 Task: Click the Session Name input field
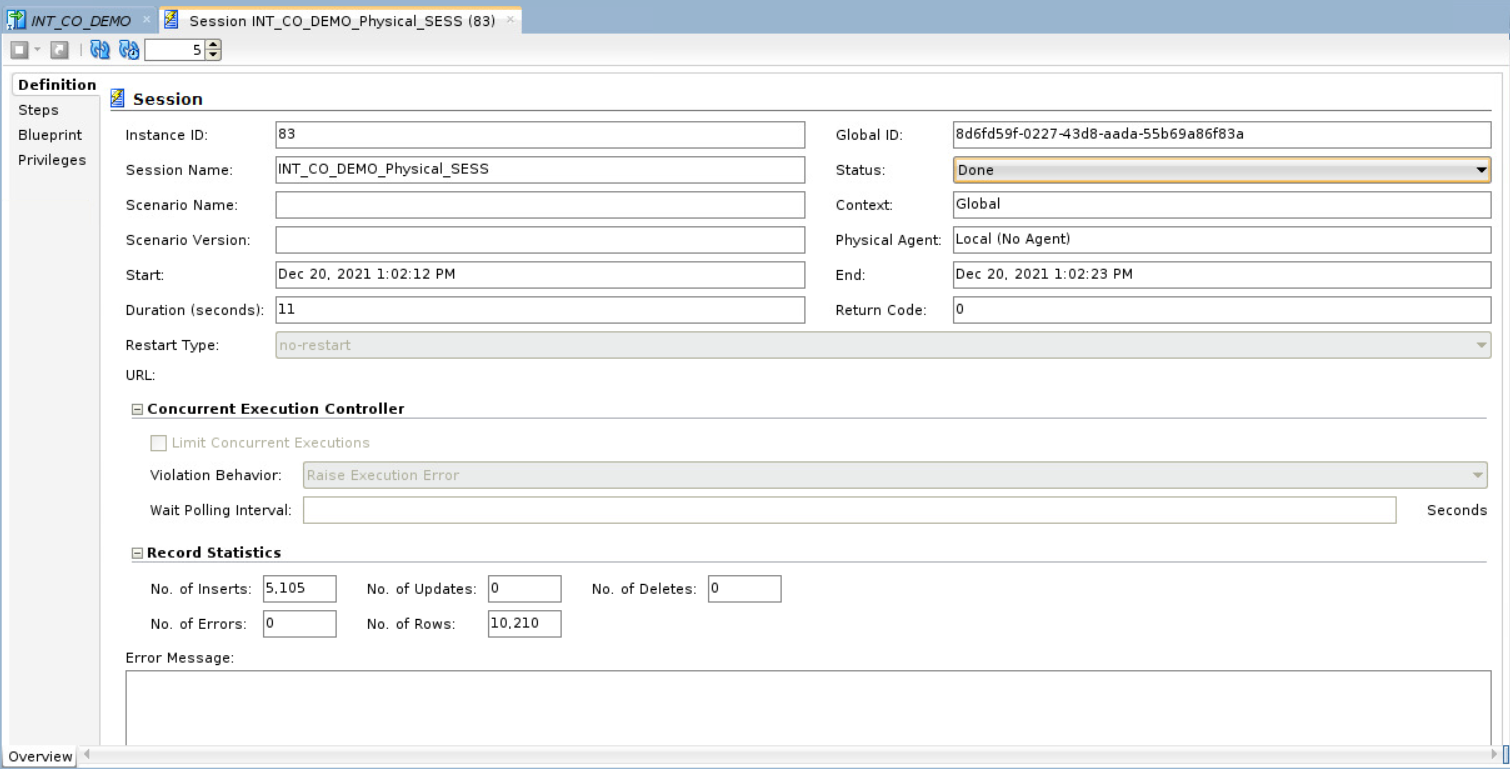540,170
